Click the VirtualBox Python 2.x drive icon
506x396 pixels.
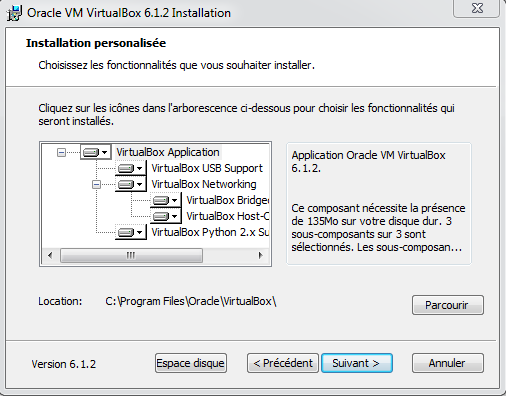click(x=126, y=232)
